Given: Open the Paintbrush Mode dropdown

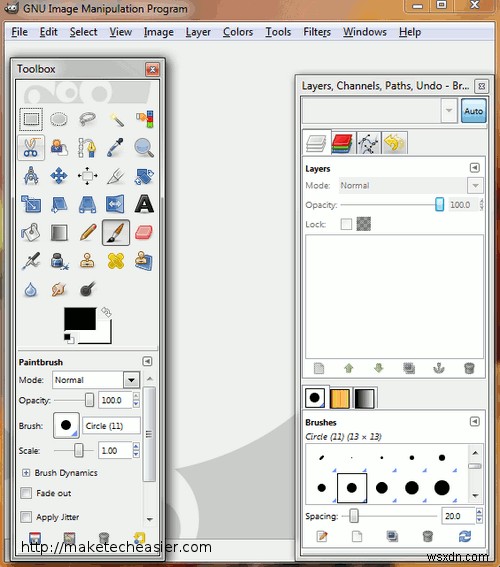Looking at the screenshot, I should pyautogui.click(x=96, y=380).
